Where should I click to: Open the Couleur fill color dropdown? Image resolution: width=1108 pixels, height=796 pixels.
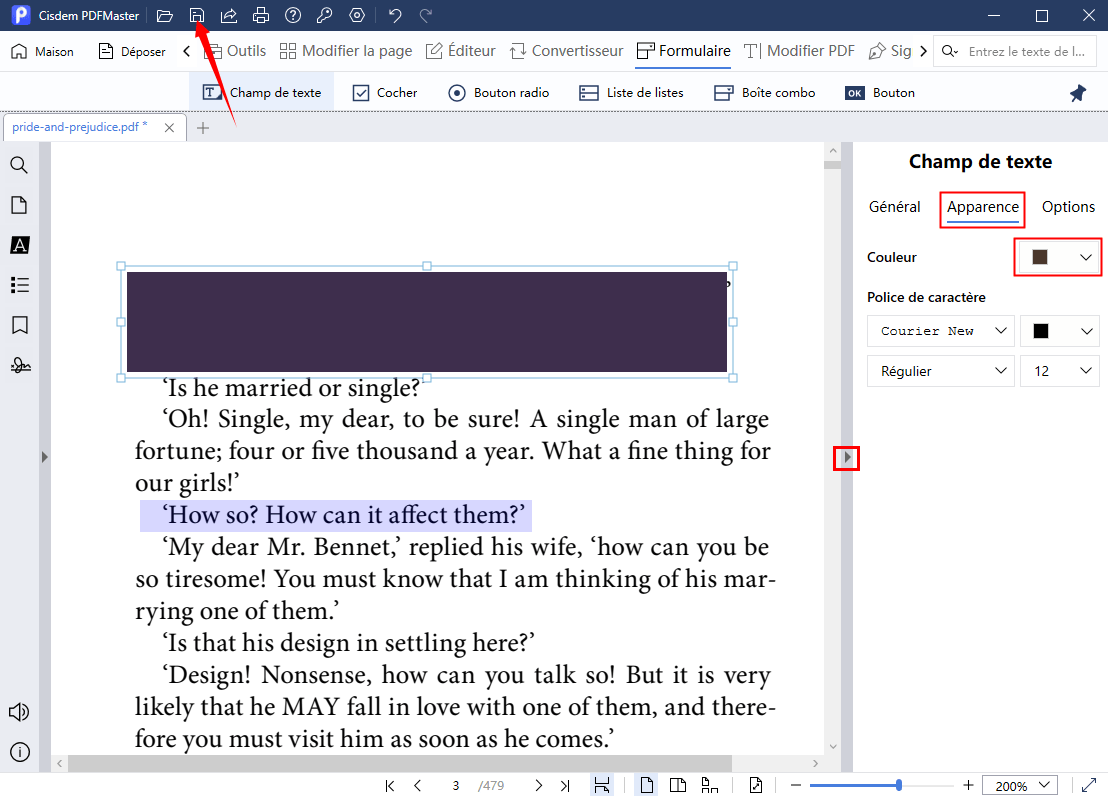pos(1058,257)
